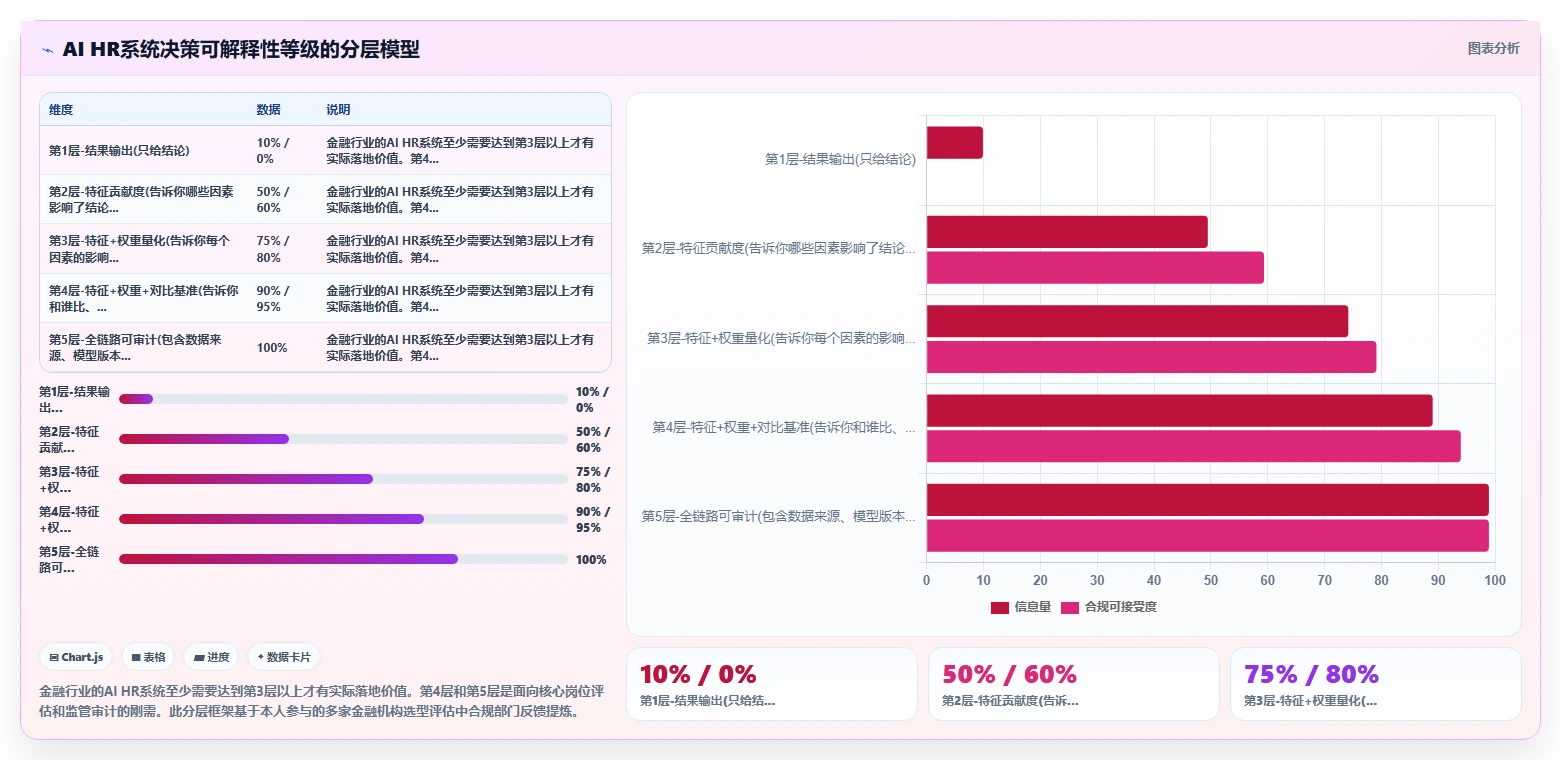The height and width of the screenshot is (760, 1561).
Task: Click the x-axis value 50
Action: tap(1211, 580)
